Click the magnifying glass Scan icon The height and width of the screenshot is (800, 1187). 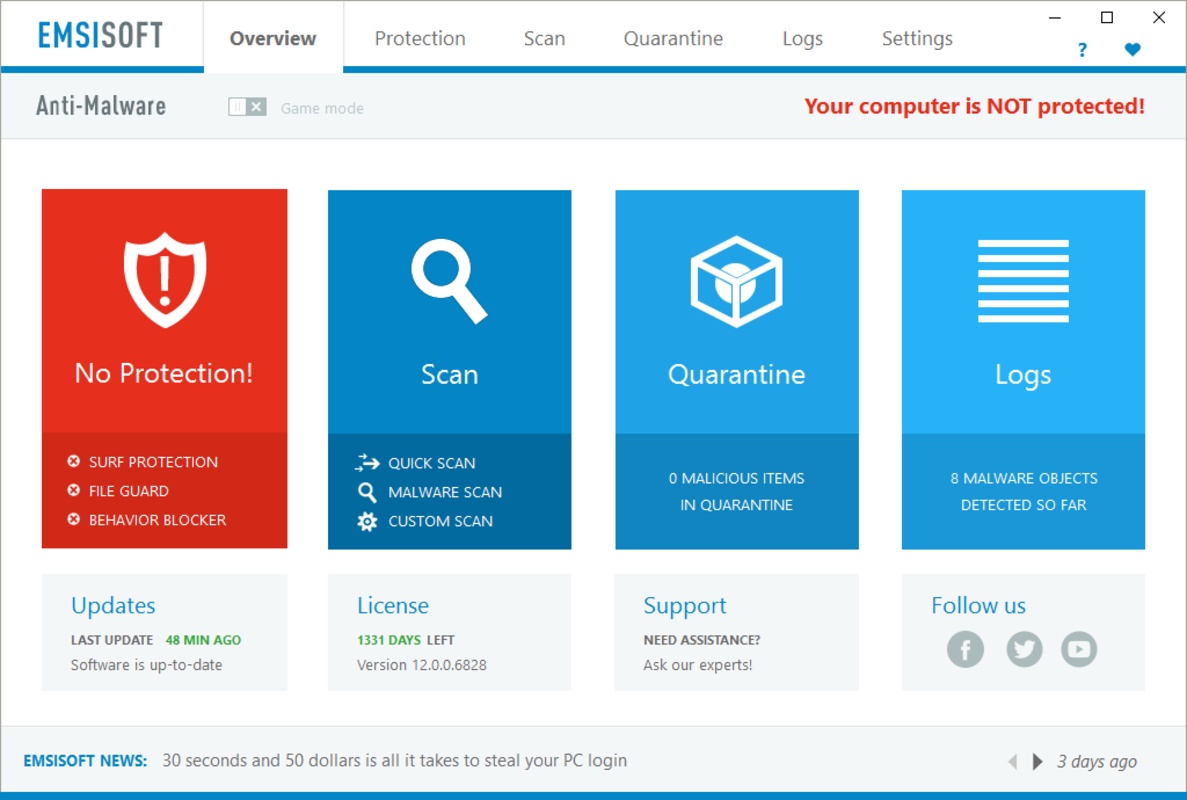point(450,281)
